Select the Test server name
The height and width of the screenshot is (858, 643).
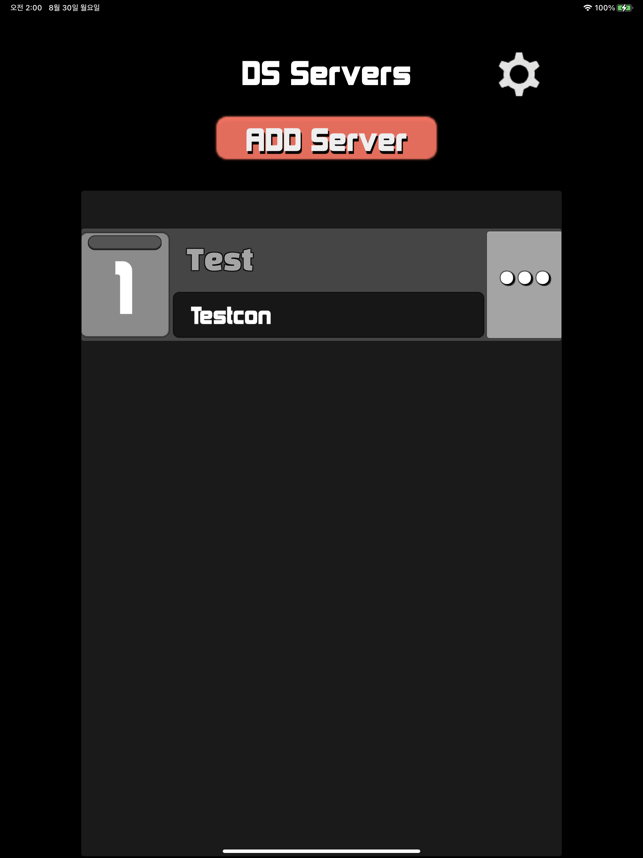click(220, 260)
